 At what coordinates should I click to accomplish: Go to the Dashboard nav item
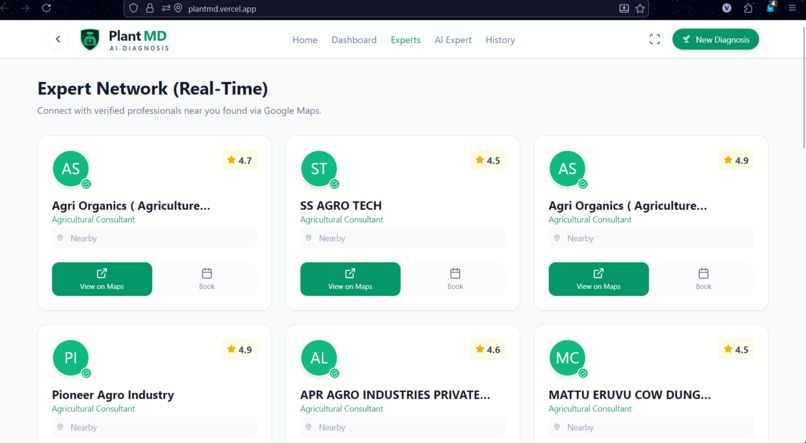click(x=354, y=40)
